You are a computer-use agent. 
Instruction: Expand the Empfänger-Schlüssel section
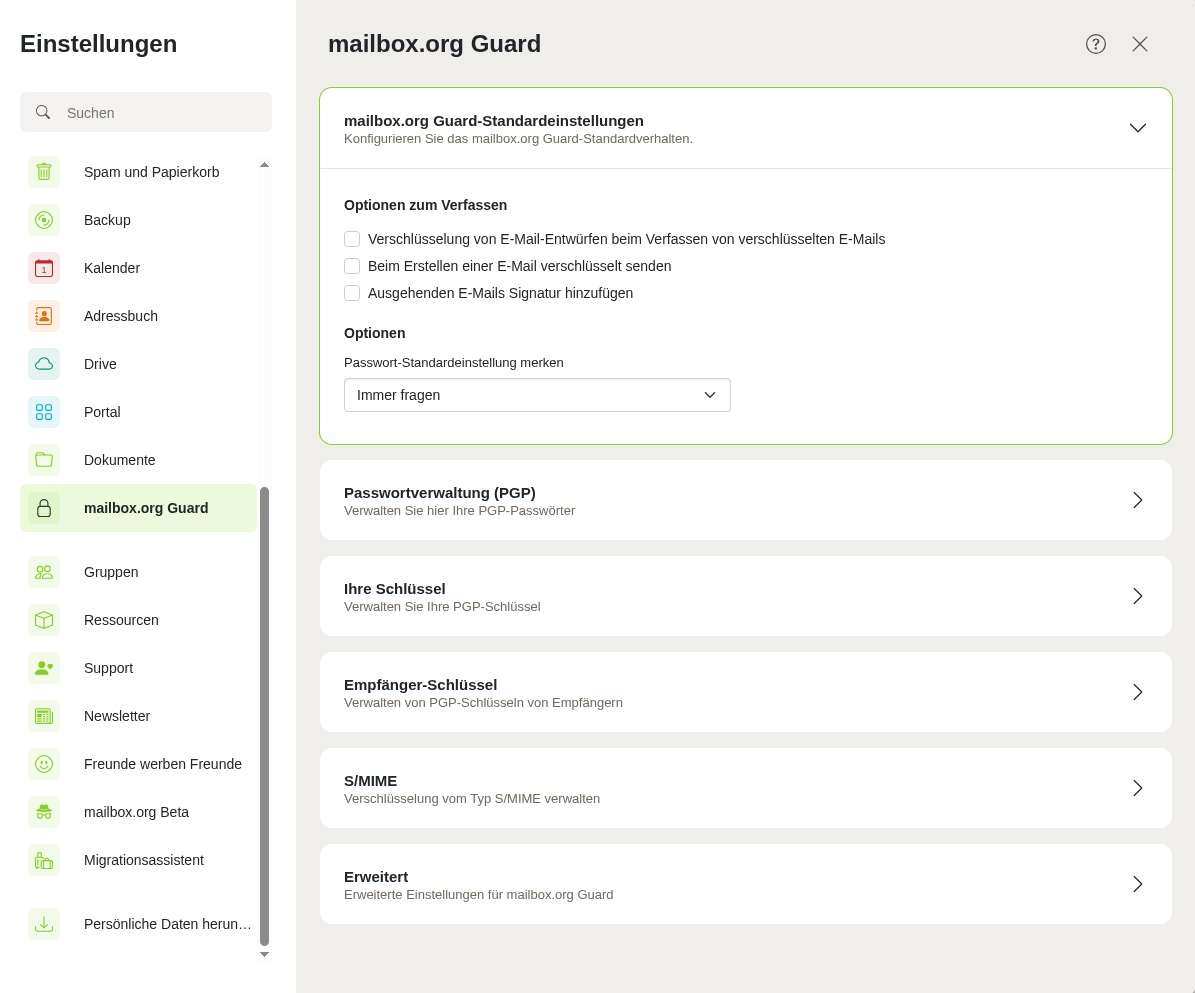pyautogui.click(x=746, y=693)
